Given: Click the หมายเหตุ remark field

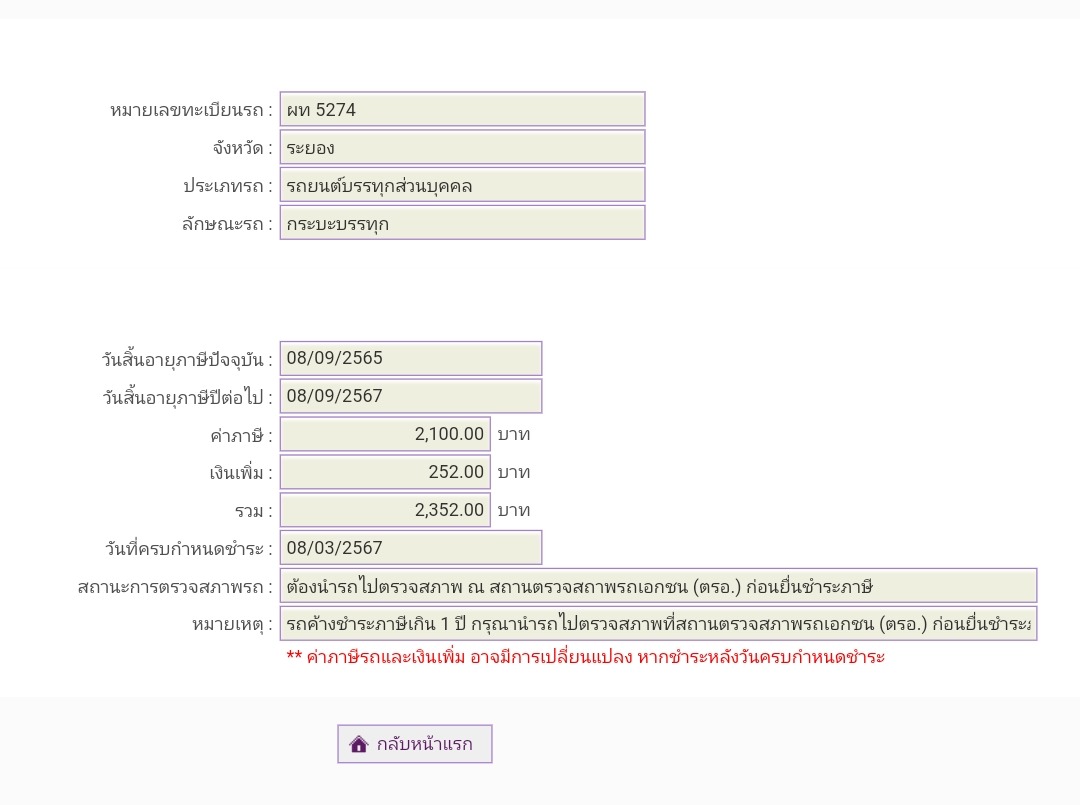Looking at the screenshot, I should coord(658,624).
